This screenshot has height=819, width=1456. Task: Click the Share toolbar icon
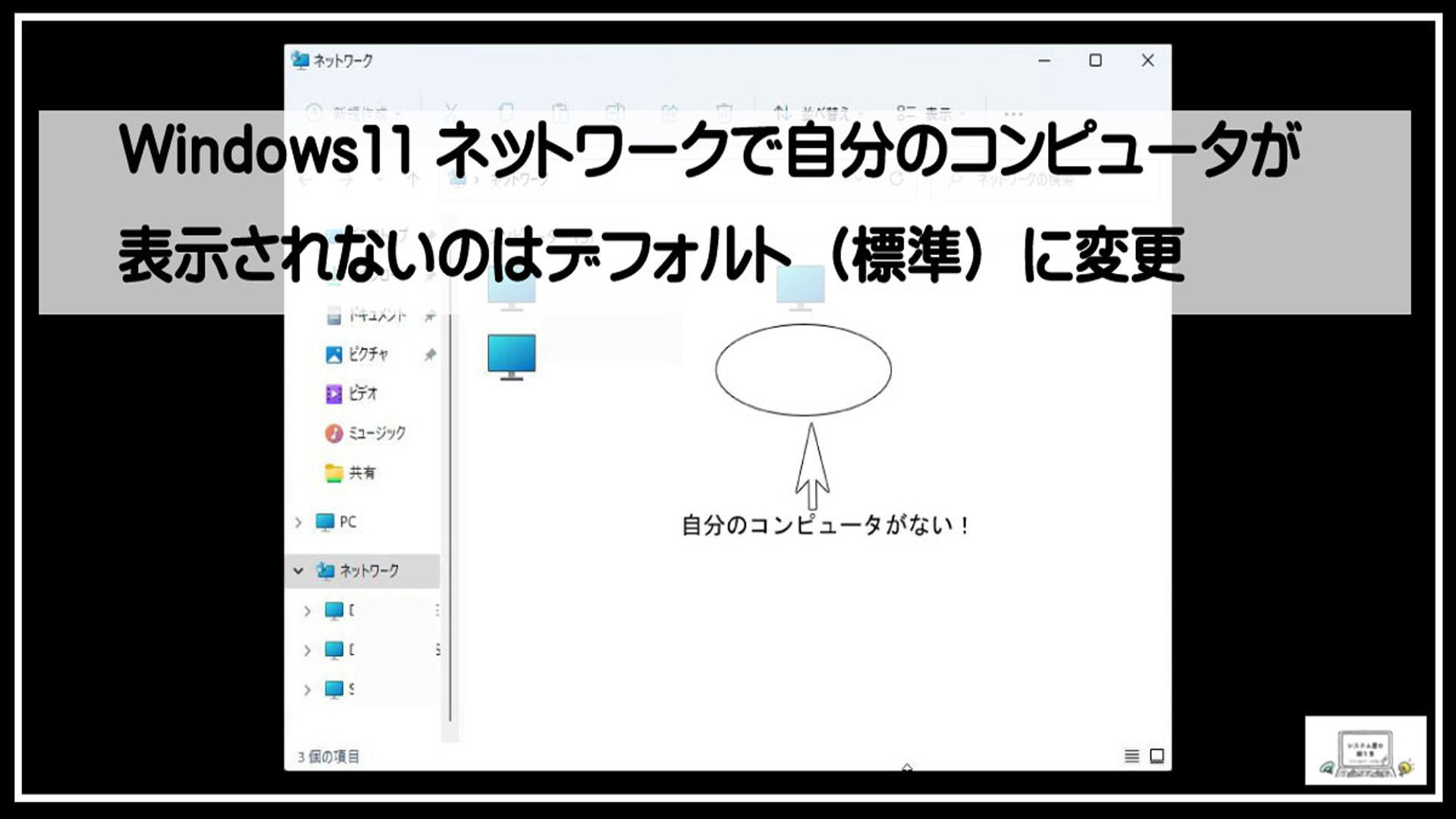pyautogui.click(x=670, y=113)
